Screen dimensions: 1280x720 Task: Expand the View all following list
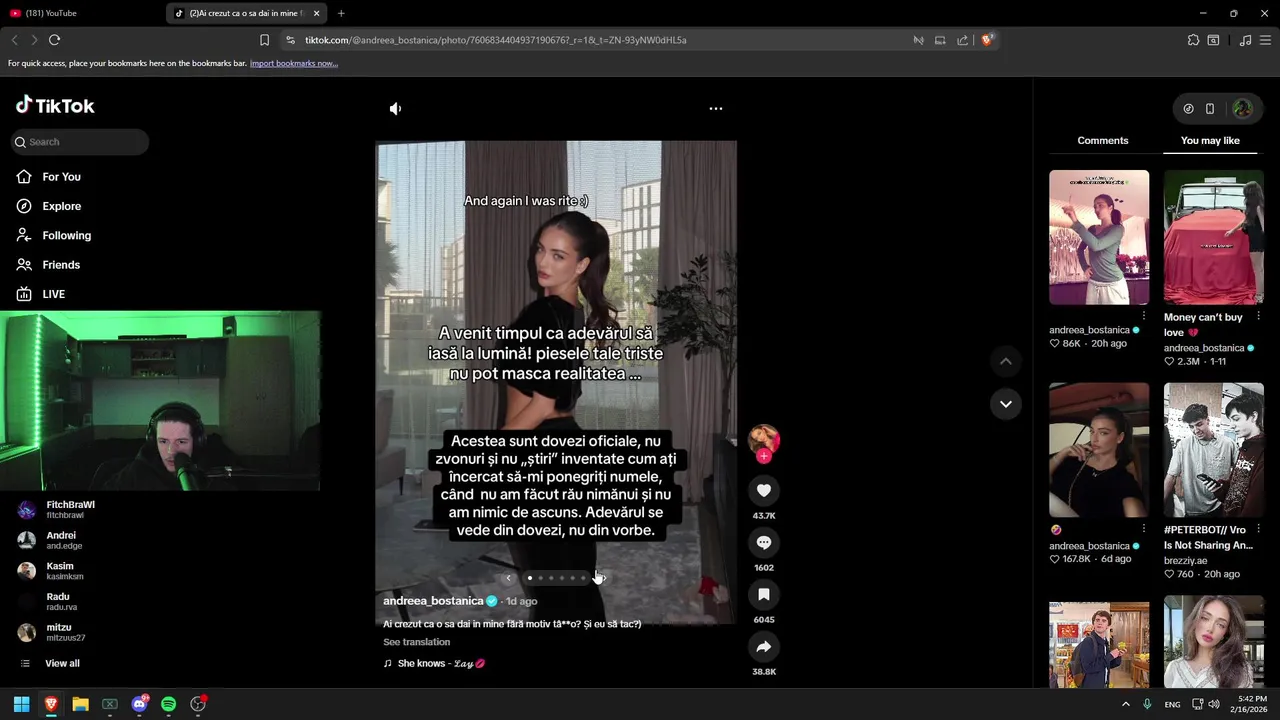click(50, 664)
